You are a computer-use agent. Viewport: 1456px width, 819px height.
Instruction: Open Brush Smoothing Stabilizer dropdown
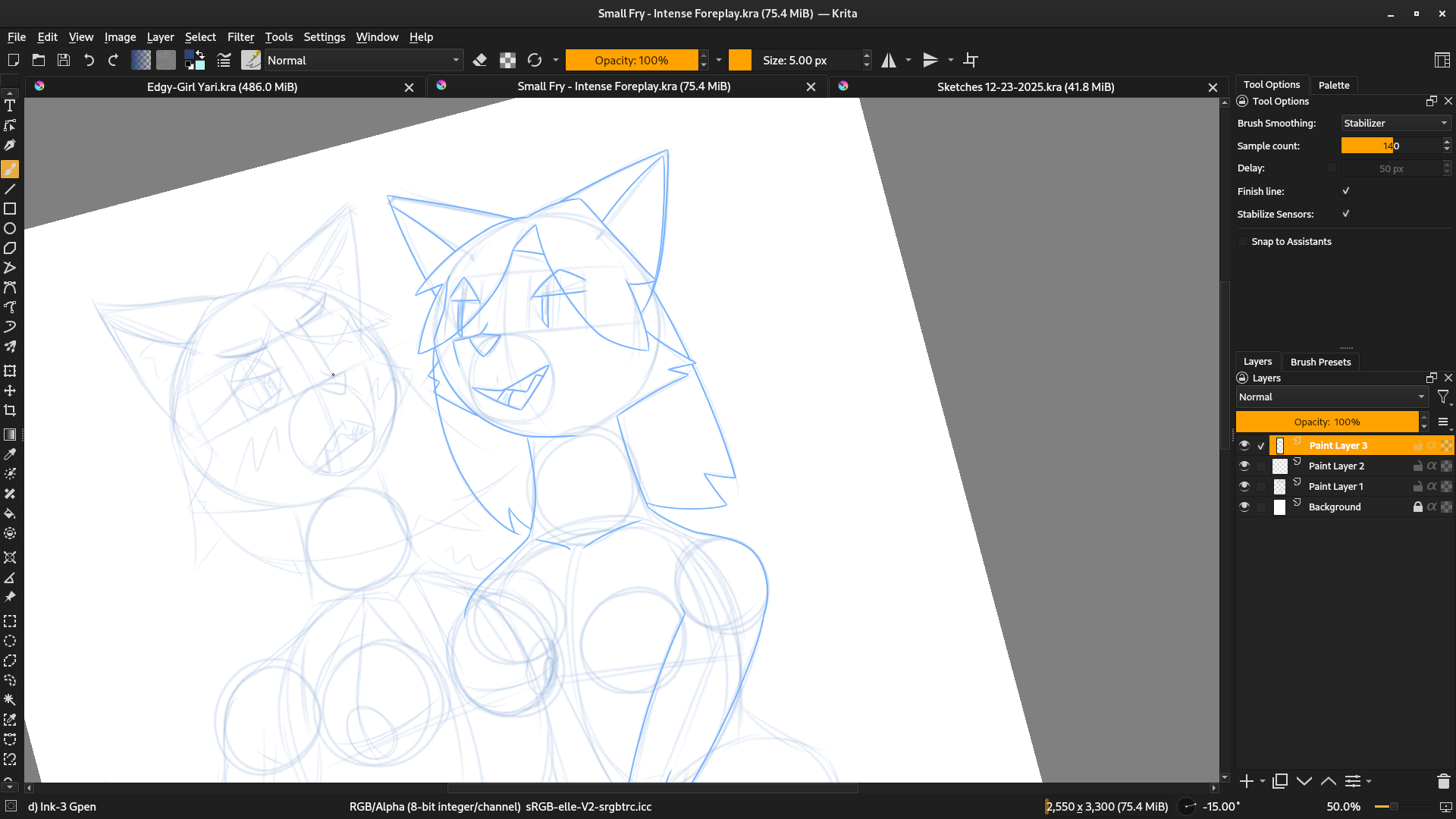1395,123
